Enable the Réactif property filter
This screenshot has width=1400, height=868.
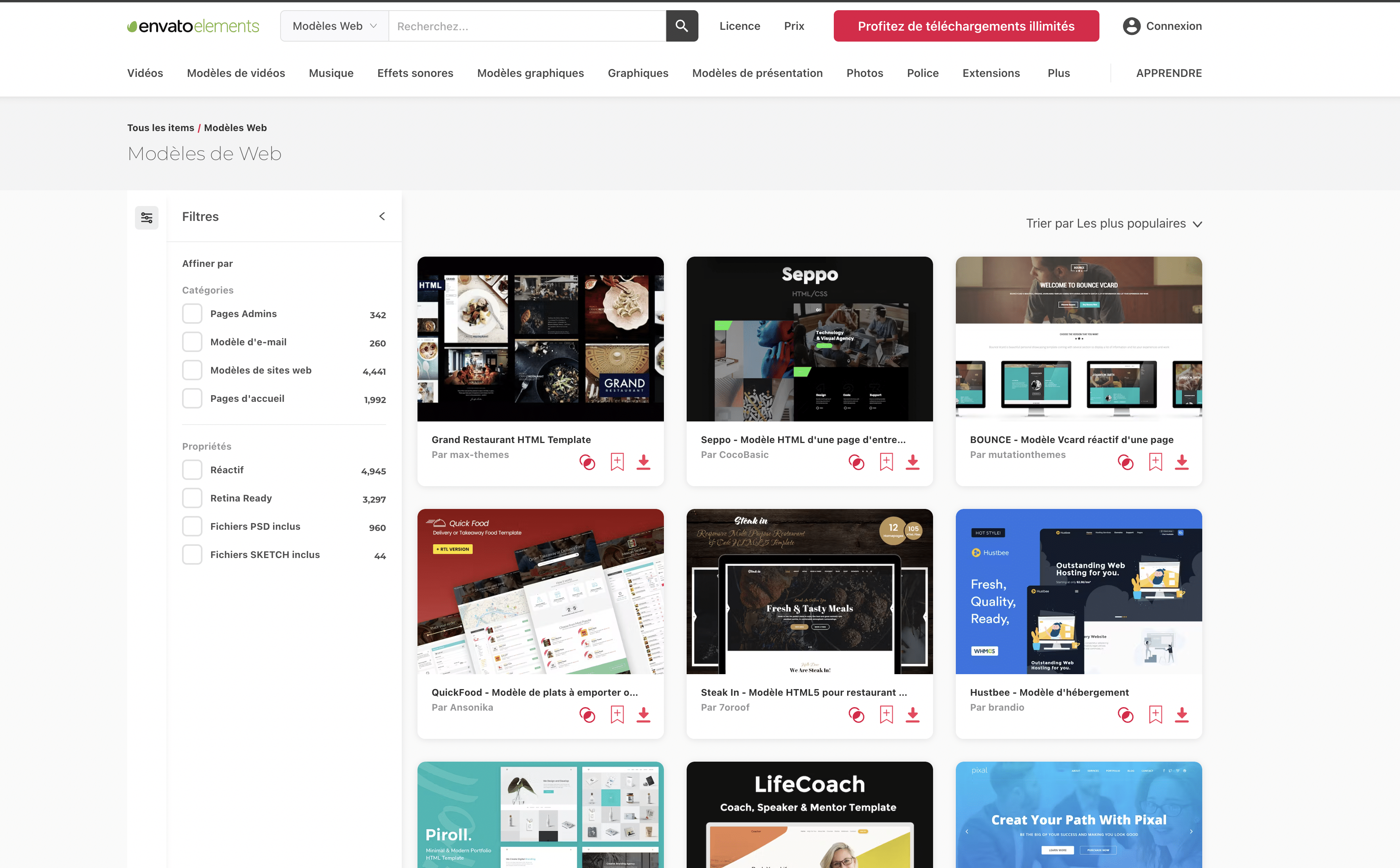click(192, 470)
